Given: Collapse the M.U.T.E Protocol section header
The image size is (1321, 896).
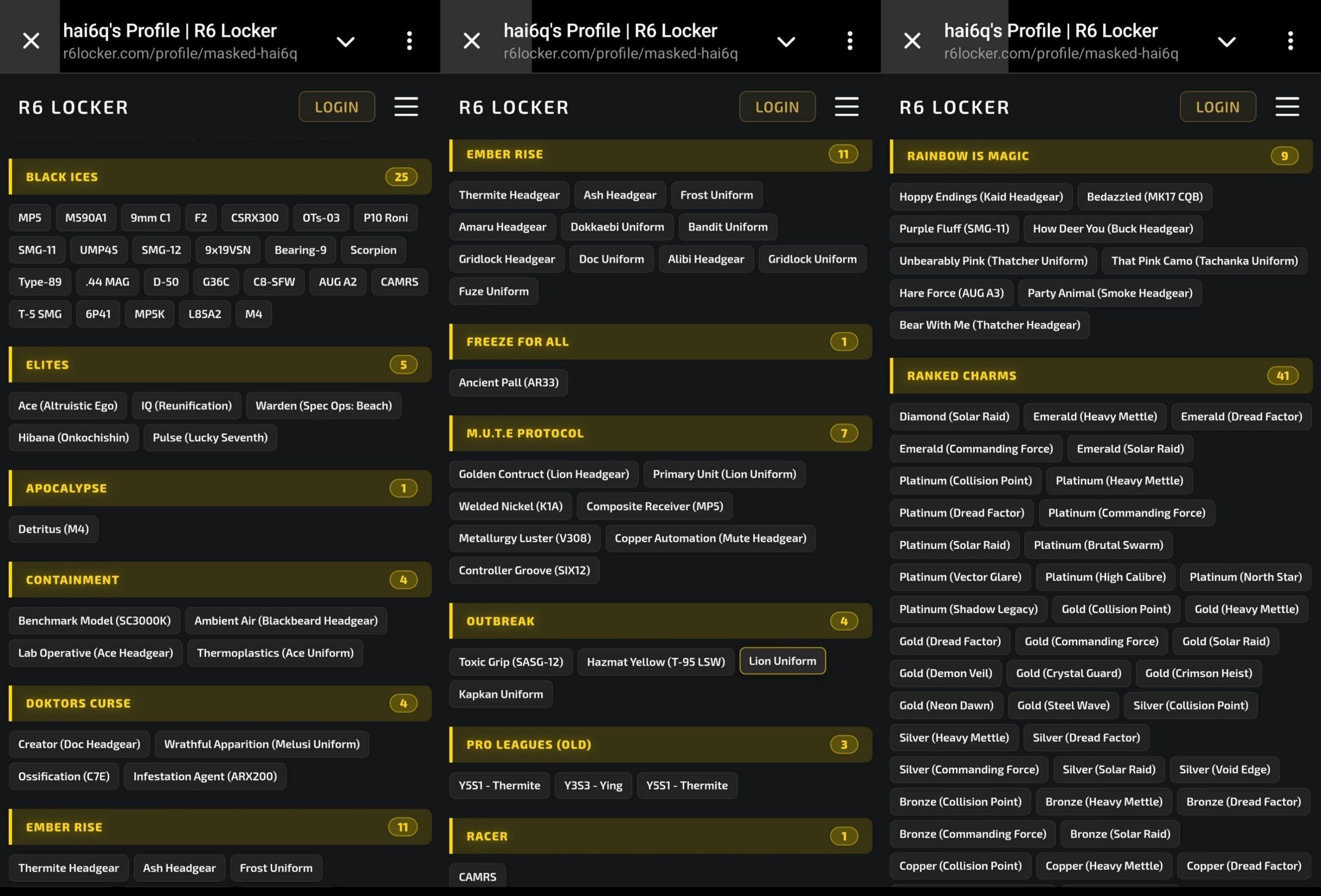Looking at the screenshot, I should coord(660,433).
